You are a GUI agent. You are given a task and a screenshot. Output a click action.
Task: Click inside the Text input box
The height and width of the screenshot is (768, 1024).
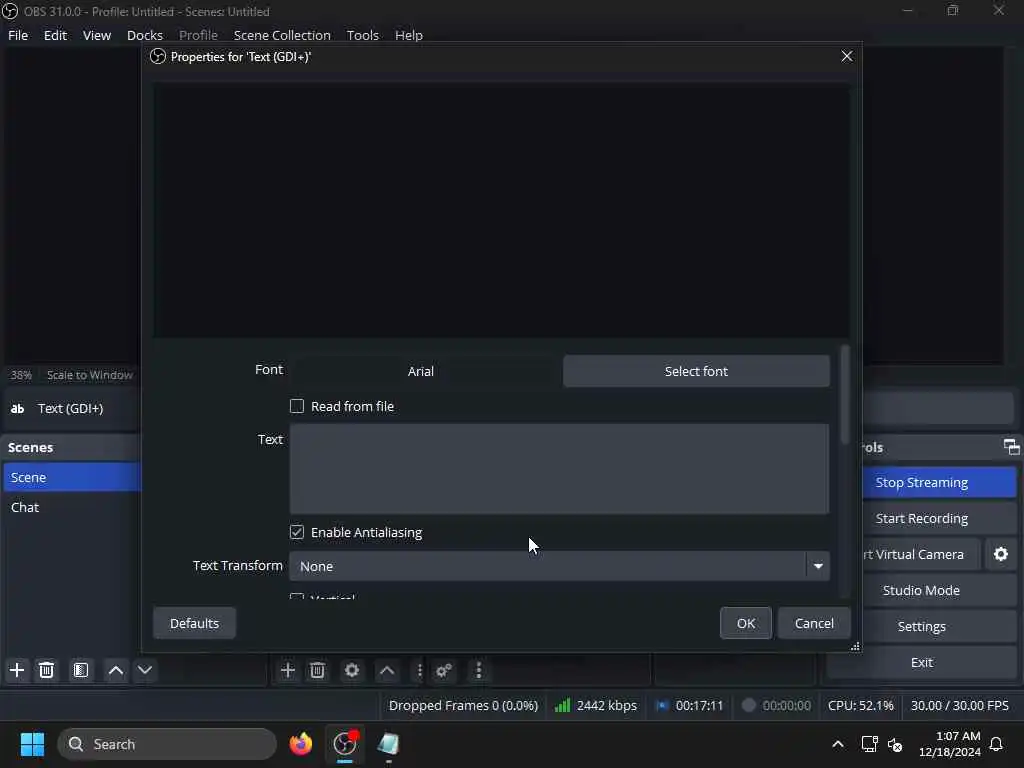pos(560,469)
